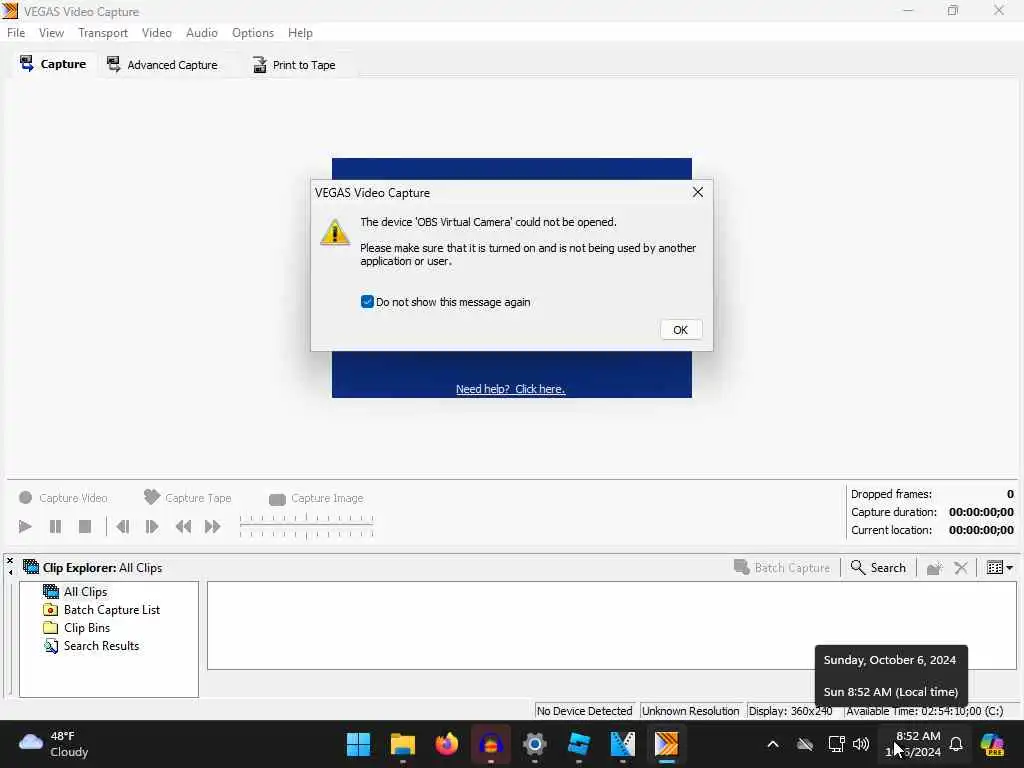Click the Capture Video button
Screen dimensions: 1024x768
(x=63, y=498)
